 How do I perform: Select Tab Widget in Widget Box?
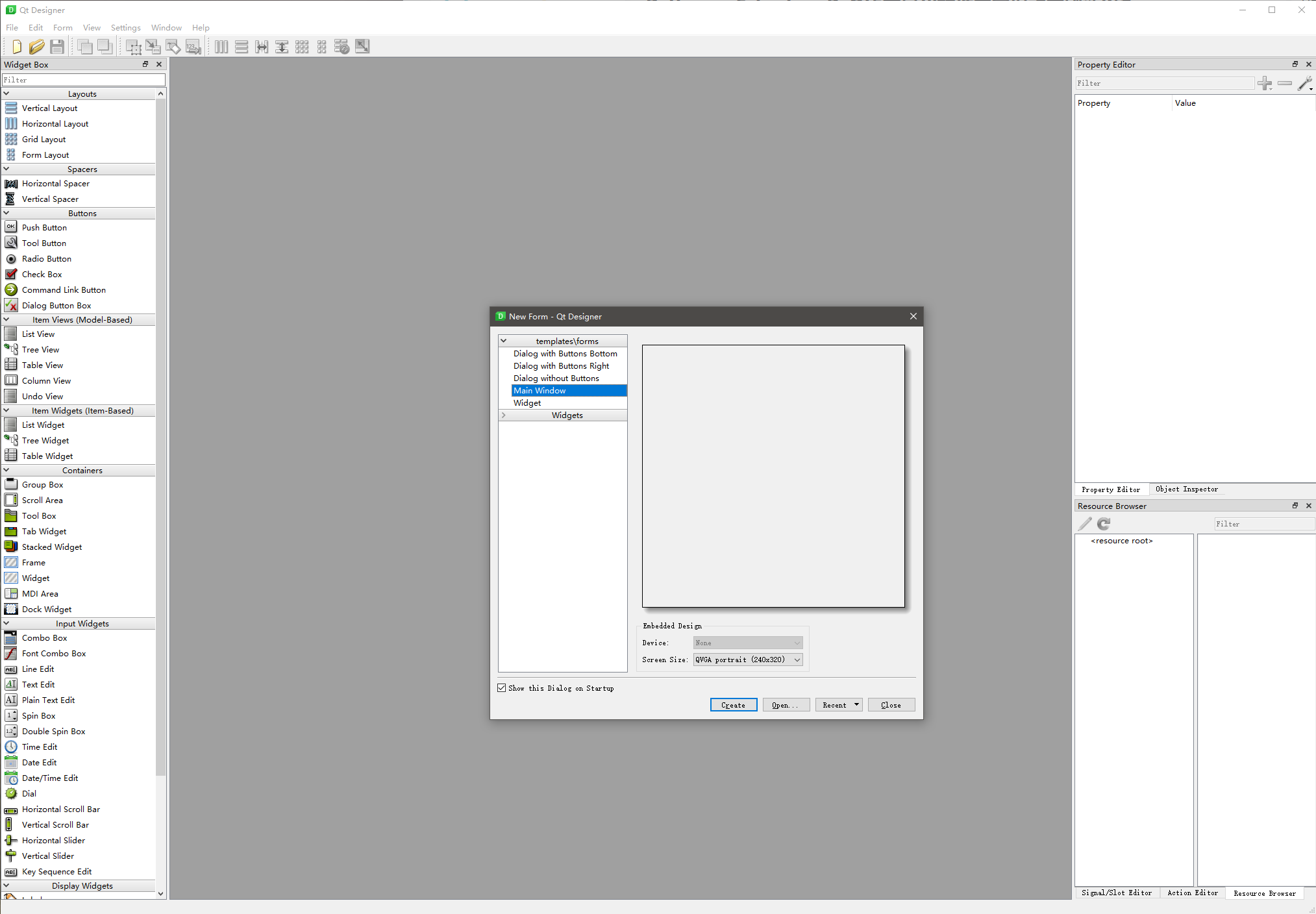click(x=44, y=532)
